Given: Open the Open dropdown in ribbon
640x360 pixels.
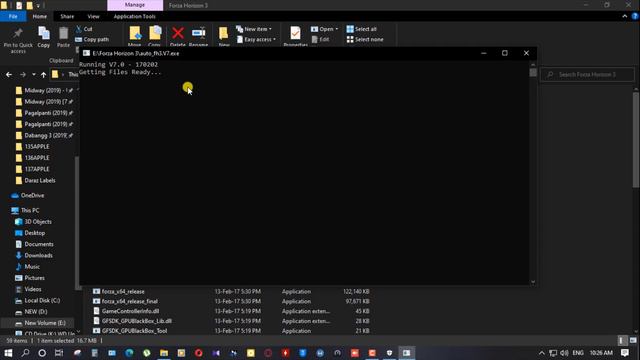Looking at the screenshot, I should 324,29.
